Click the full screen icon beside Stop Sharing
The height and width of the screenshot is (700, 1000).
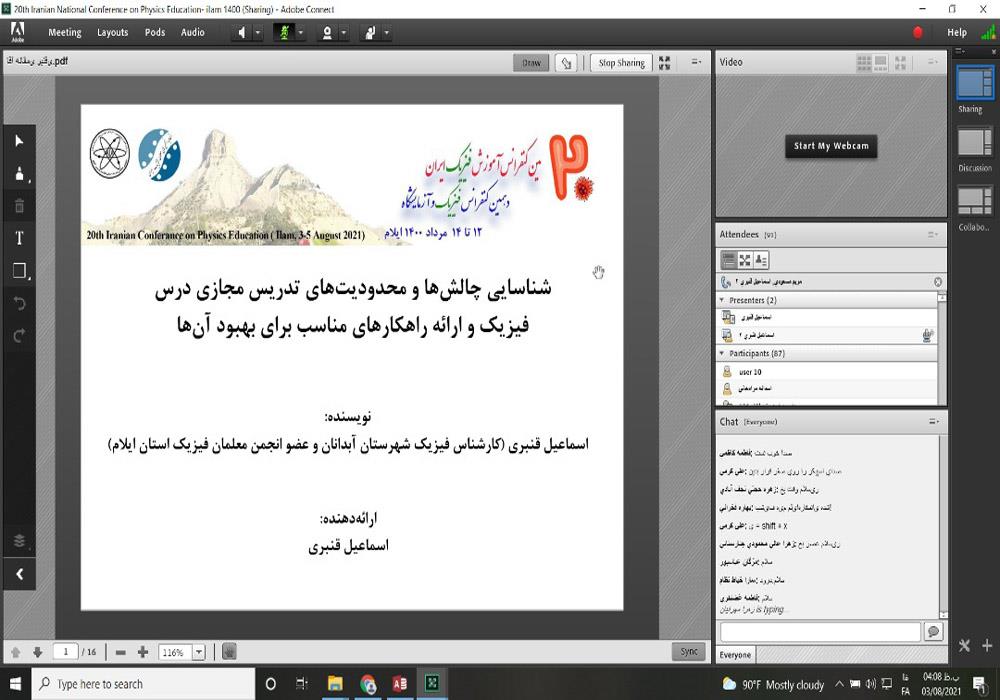tap(665, 63)
